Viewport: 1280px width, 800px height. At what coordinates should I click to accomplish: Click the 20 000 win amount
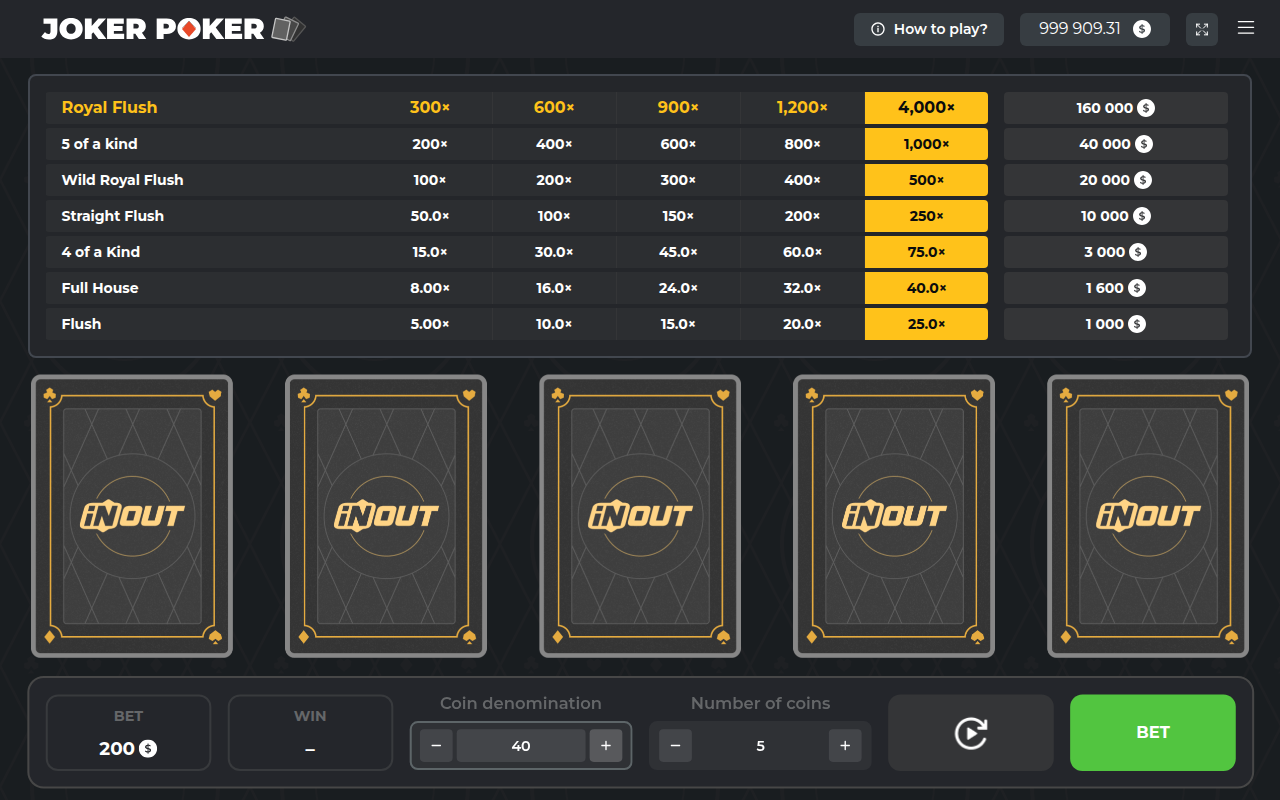click(1116, 180)
